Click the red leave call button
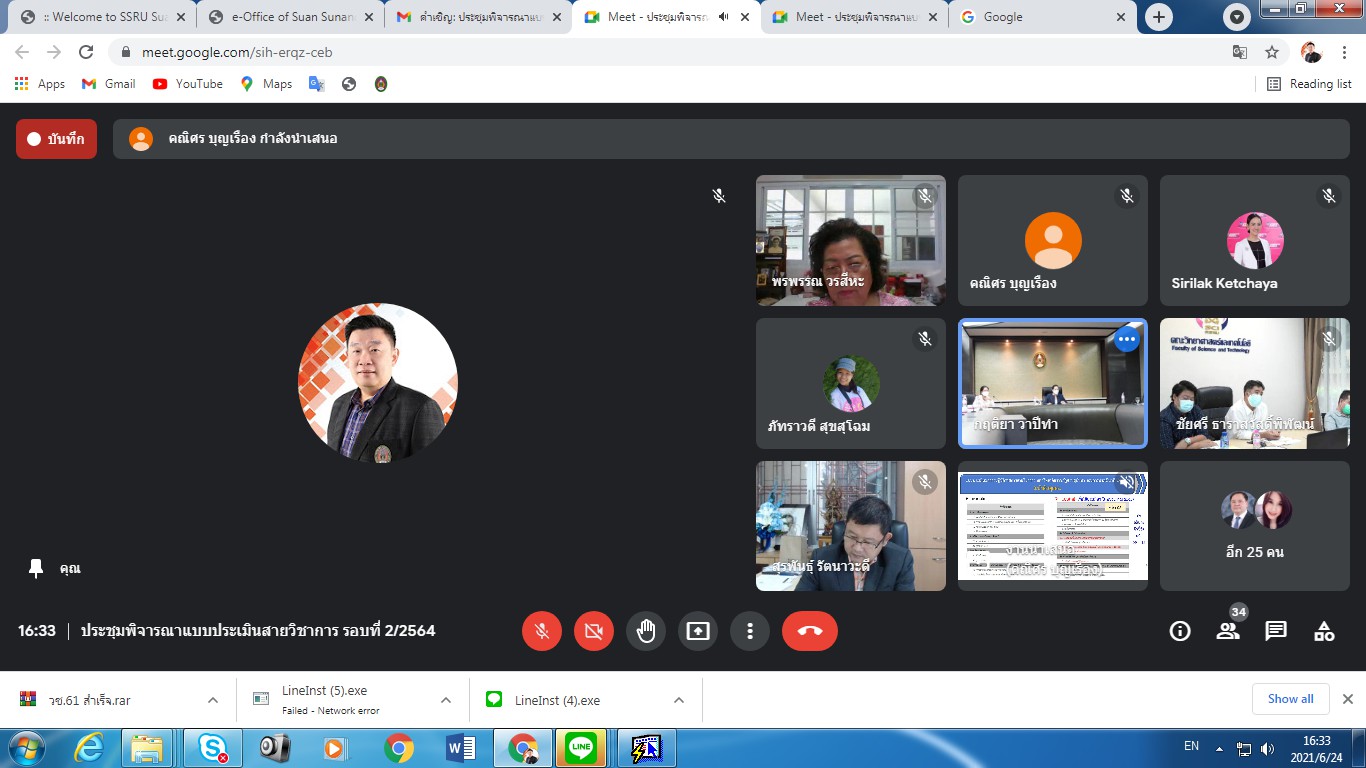 click(x=810, y=631)
